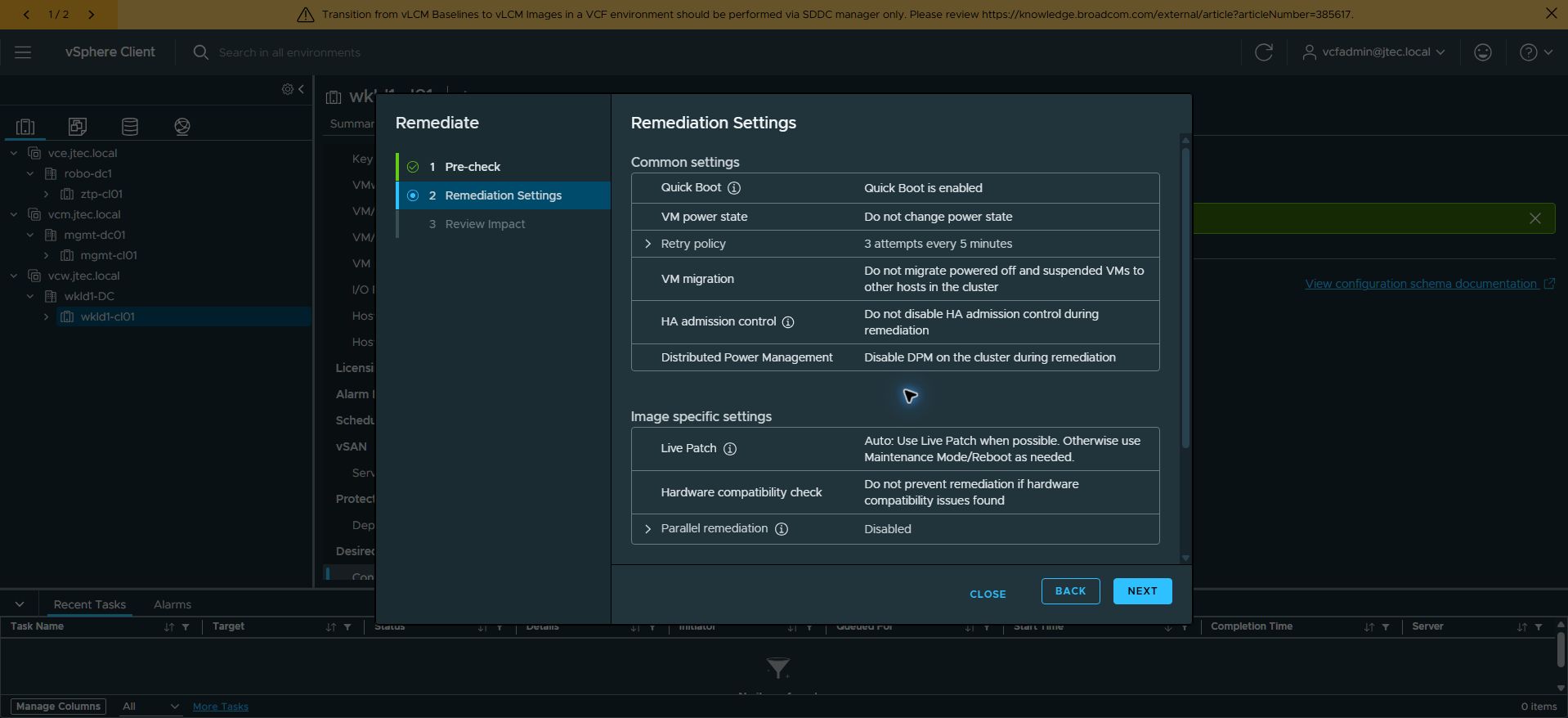The height and width of the screenshot is (718, 1568).
Task: Expand the Retry policy row
Action: (x=648, y=244)
